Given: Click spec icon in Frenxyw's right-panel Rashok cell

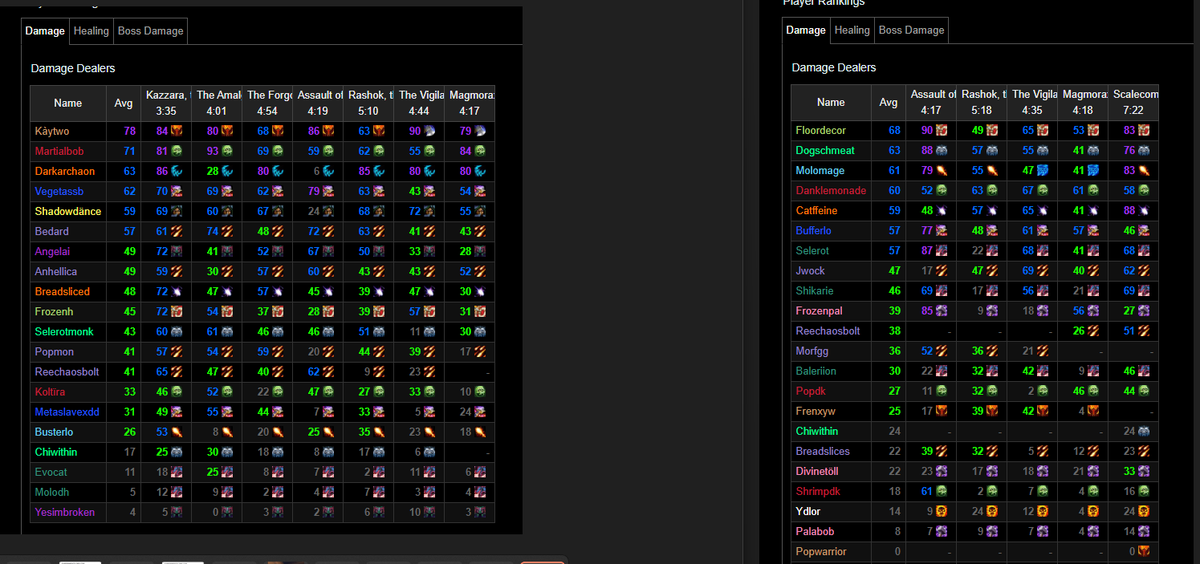Looking at the screenshot, I should click(x=993, y=411).
